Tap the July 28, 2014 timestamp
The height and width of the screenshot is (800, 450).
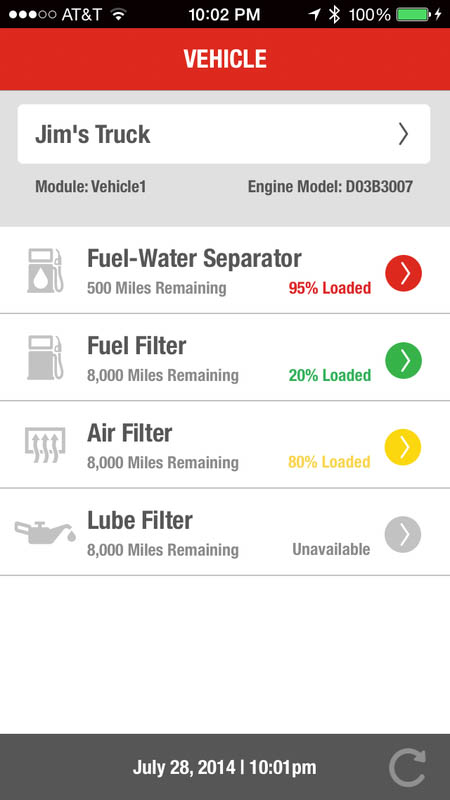point(224,767)
